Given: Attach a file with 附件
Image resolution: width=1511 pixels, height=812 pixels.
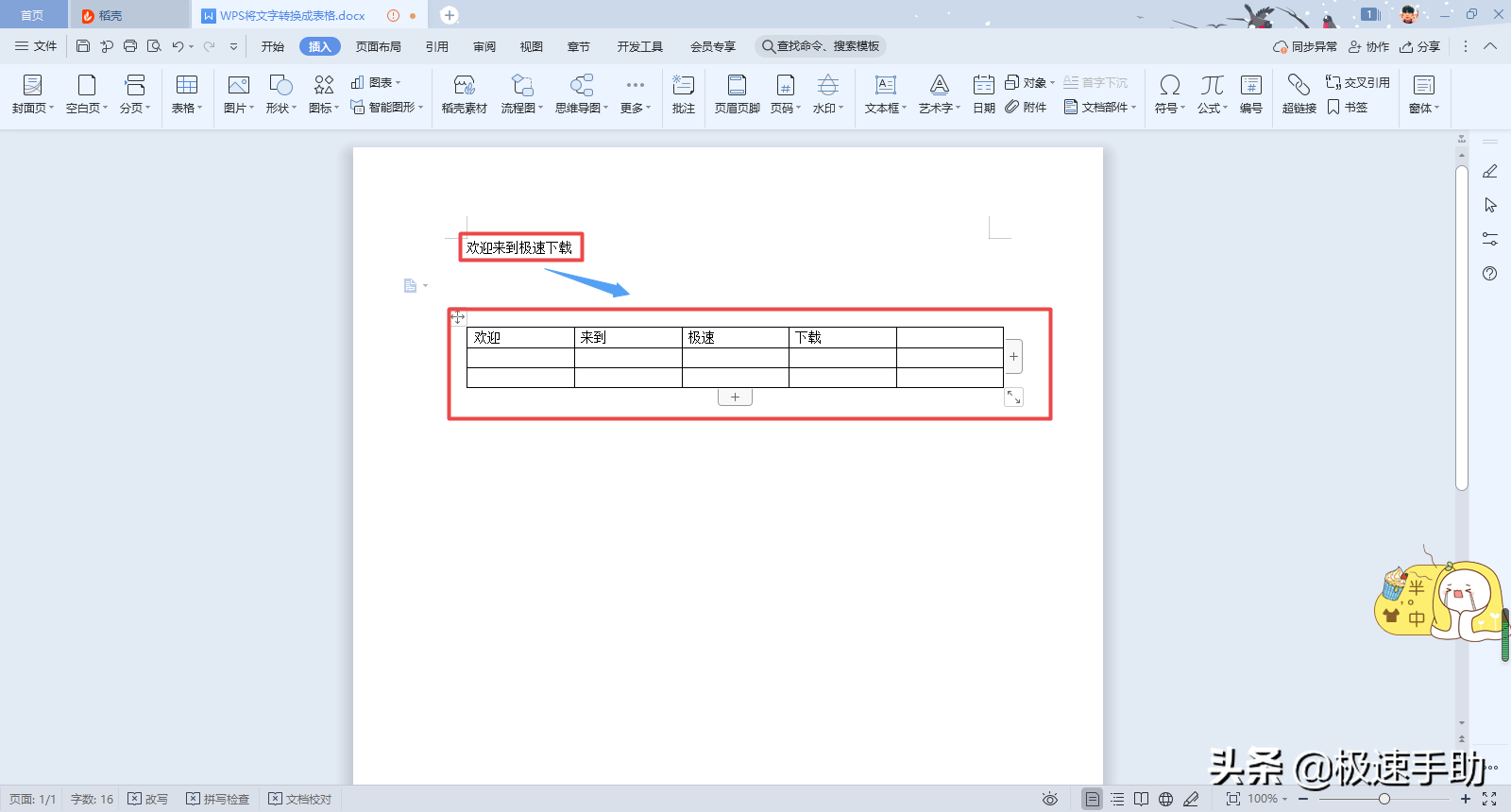Looking at the screenshot, I should [1026, 108].
